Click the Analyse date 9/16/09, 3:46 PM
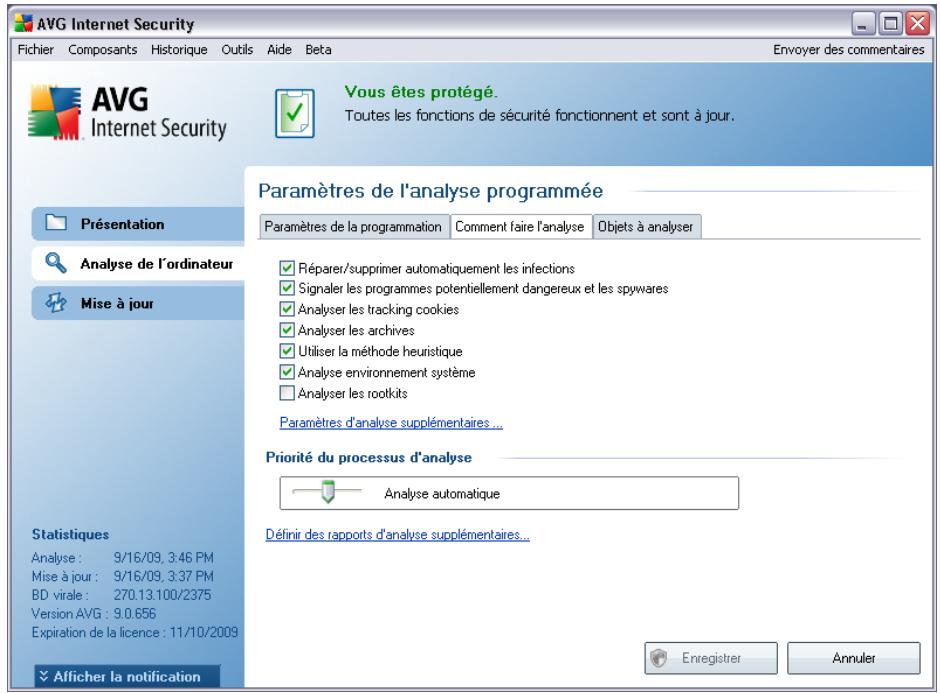 pyautogui.click(x=164, y=558)
